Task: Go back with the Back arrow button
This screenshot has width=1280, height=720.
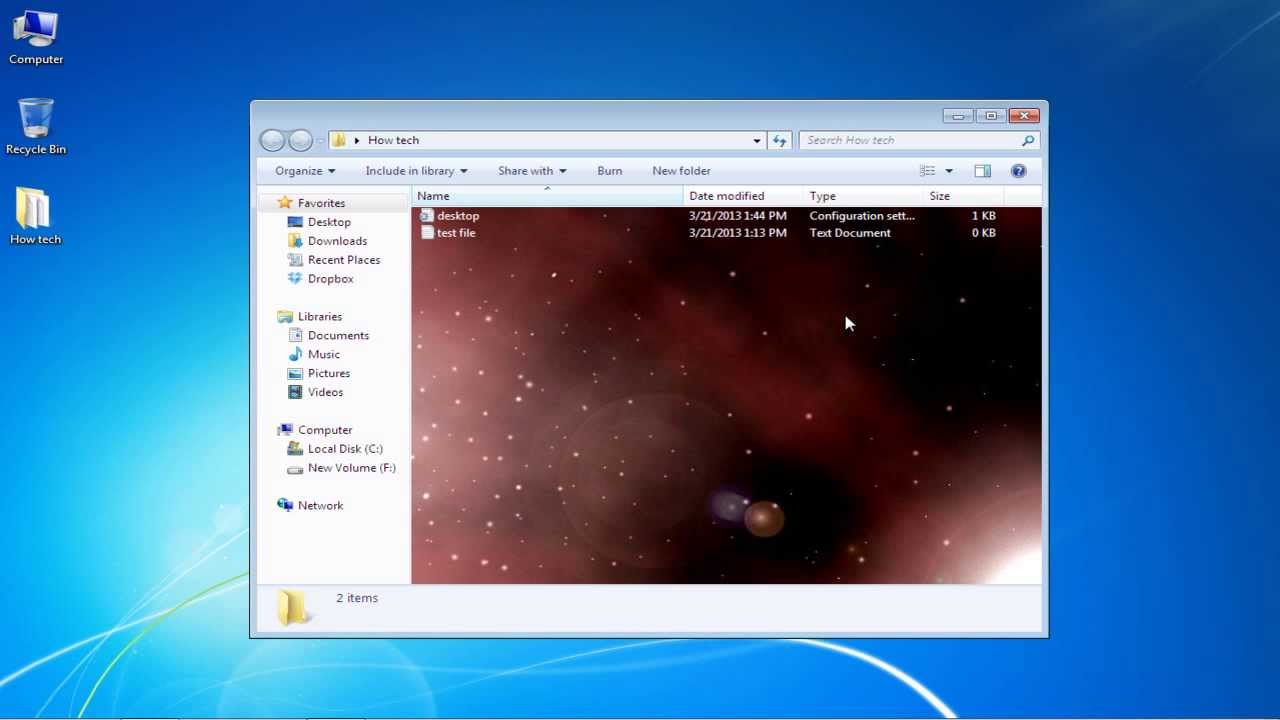Action: click(x=272, y=141)
